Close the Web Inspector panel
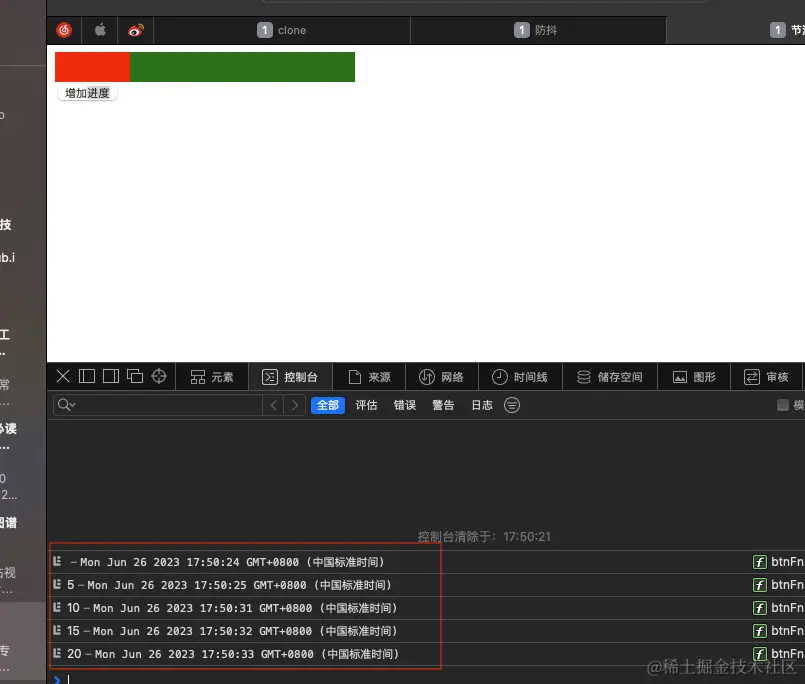Viewport: 805px width, 684px height. point(63,376)
